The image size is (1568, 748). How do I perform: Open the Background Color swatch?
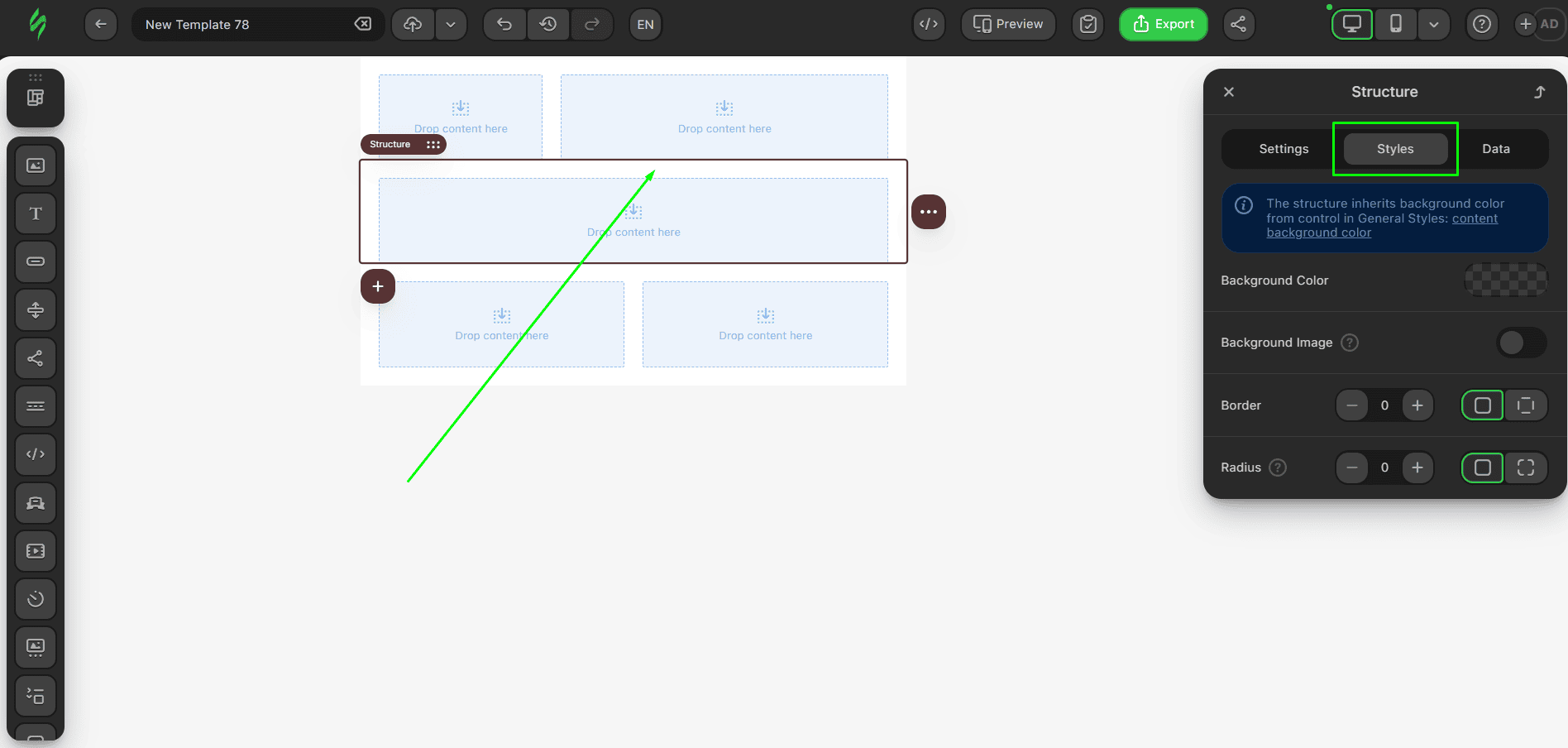[1505, 280]
